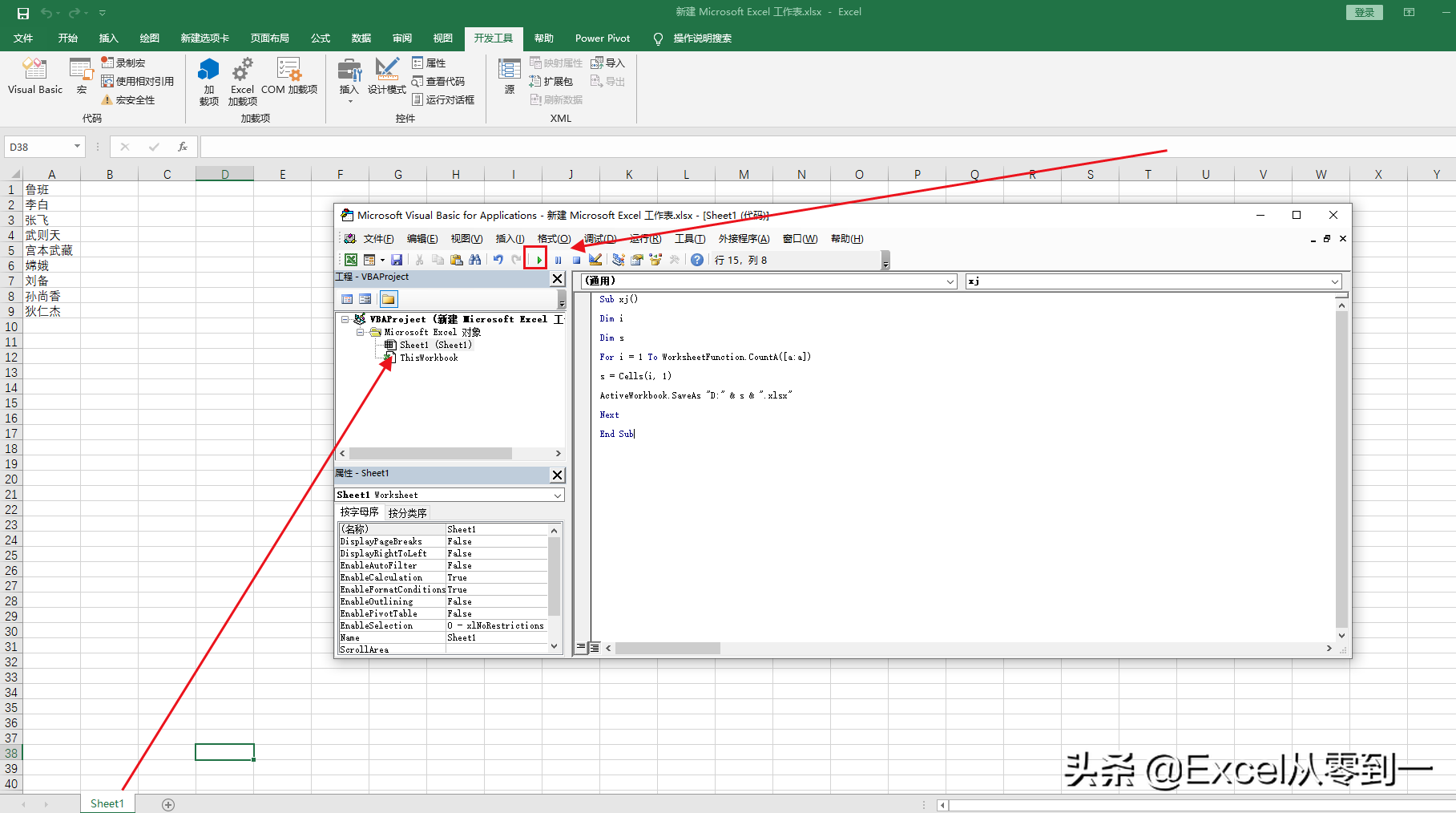The height and width of the screenshot is (813, 1456).
Task: Click the Save icon in Excel title bar
Action: pyautogui.click(x=23, y=13)
